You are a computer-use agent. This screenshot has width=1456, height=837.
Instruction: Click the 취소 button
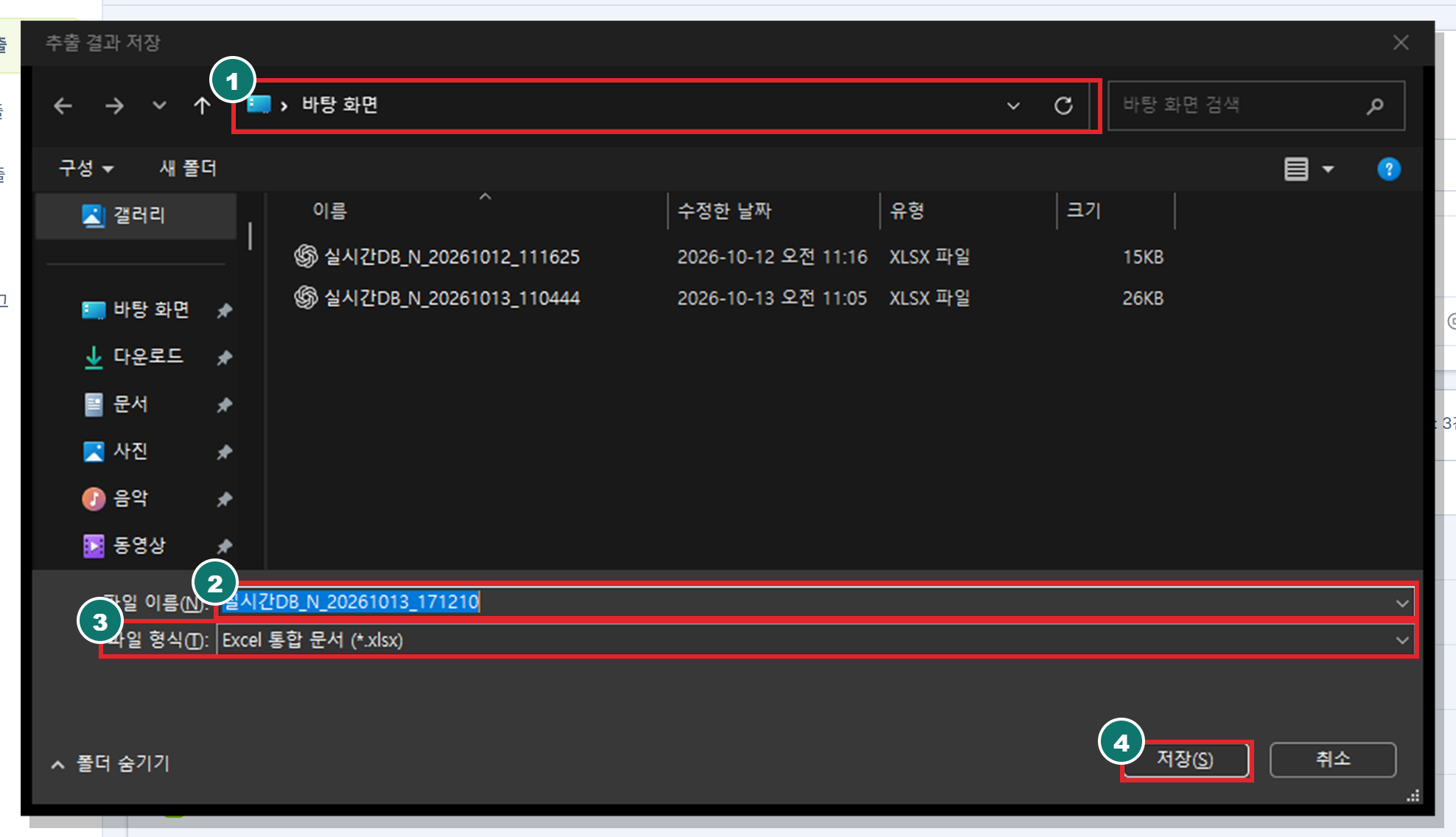pyautogui.click(x=1333, y=760)
